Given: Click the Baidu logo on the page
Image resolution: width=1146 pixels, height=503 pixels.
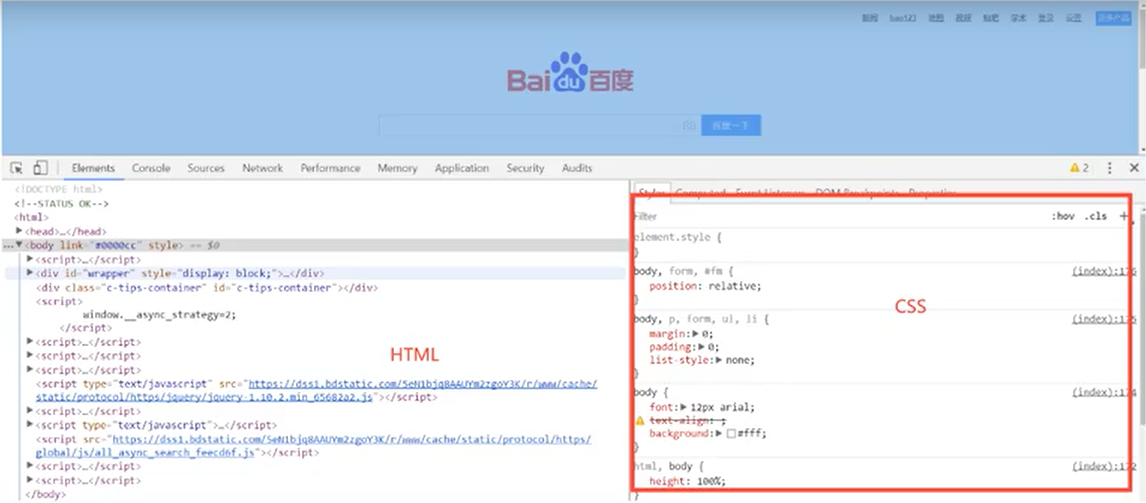Looking at the screenshot, I should point(571,72).
